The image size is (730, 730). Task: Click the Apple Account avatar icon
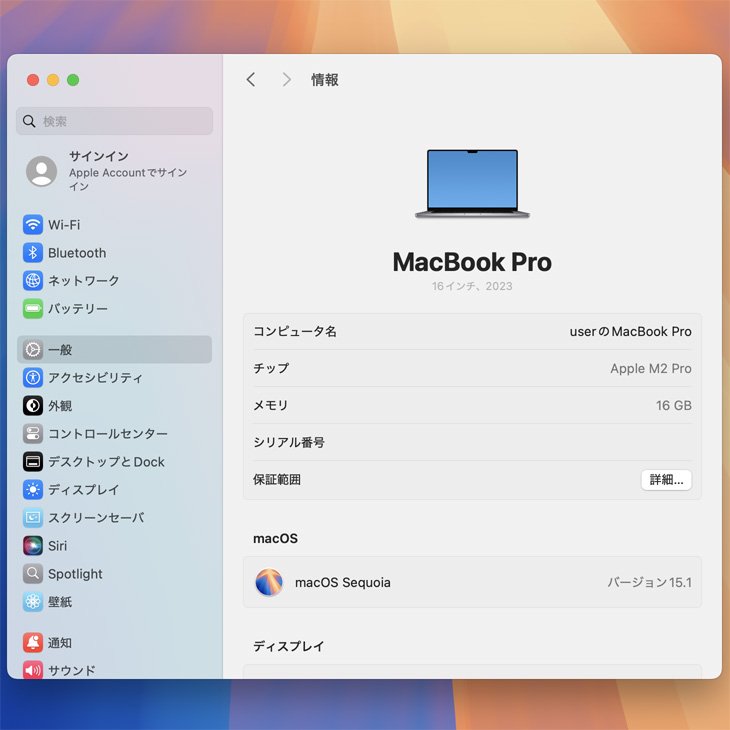pyautogui.click(x=41, y=171)
